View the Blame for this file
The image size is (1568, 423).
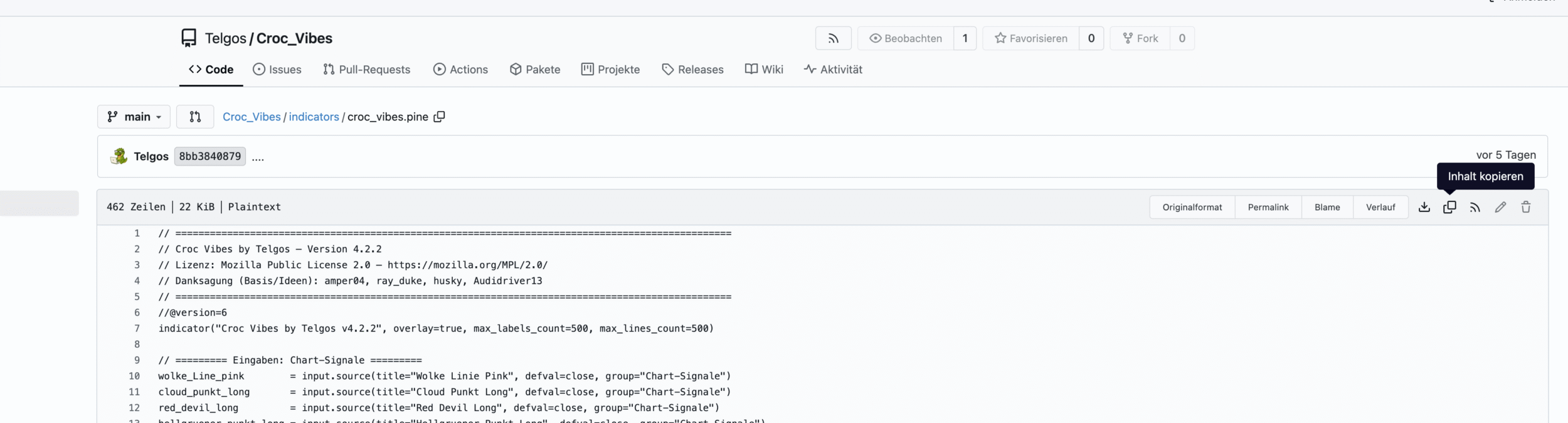(x=1327, y=207)
